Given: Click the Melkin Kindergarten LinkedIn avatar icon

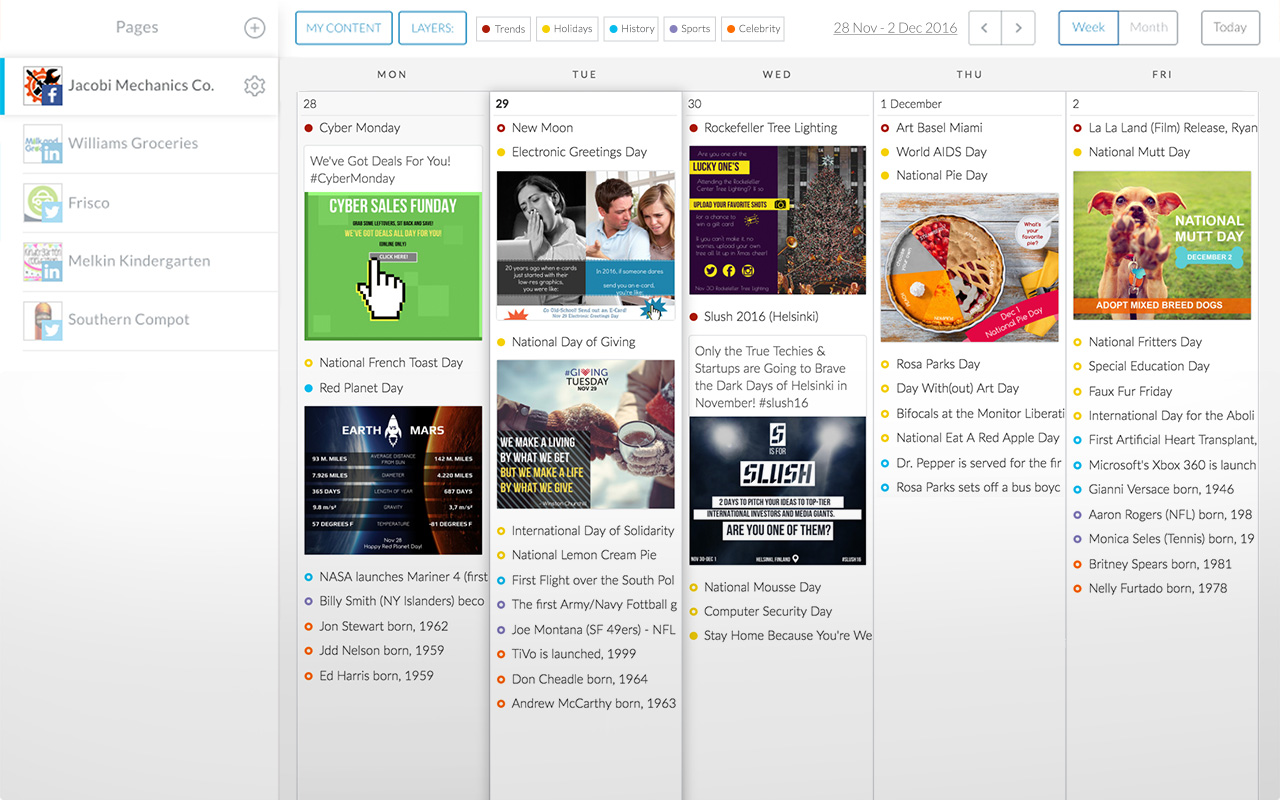Looking at the screenshot, I should coord(43,262).
